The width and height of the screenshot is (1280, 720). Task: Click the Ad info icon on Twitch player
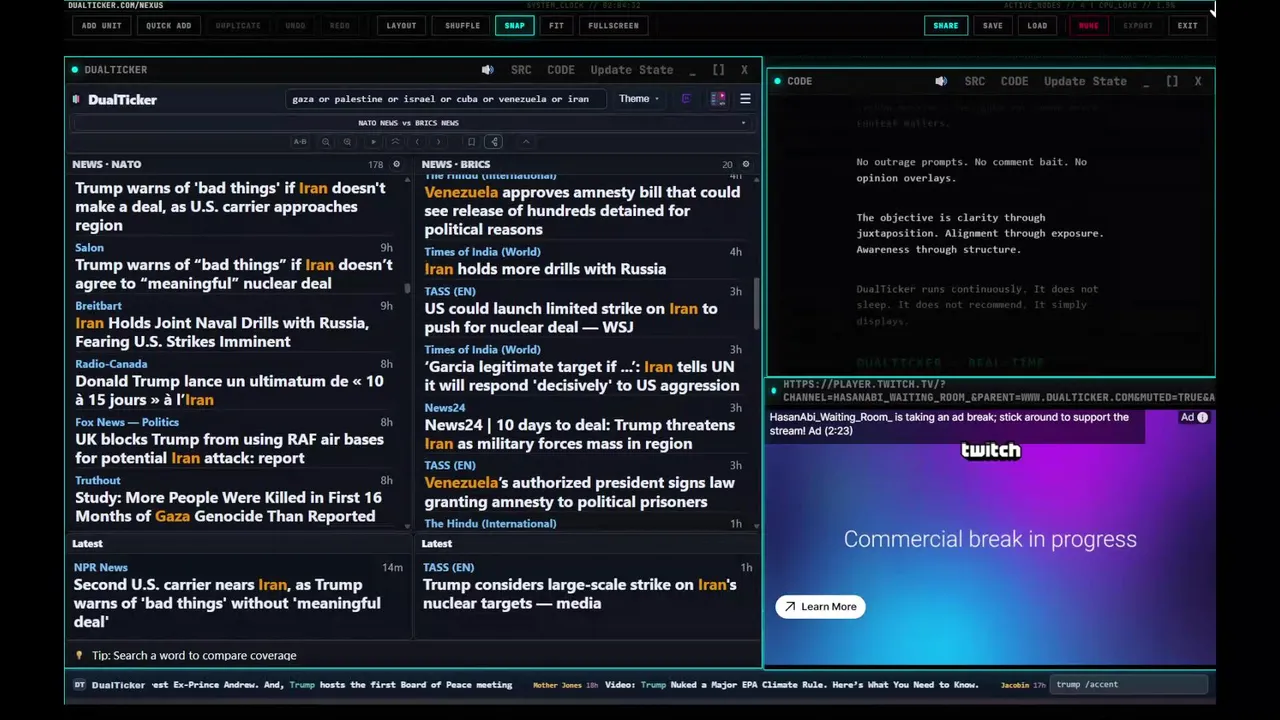click(1202, 418)
